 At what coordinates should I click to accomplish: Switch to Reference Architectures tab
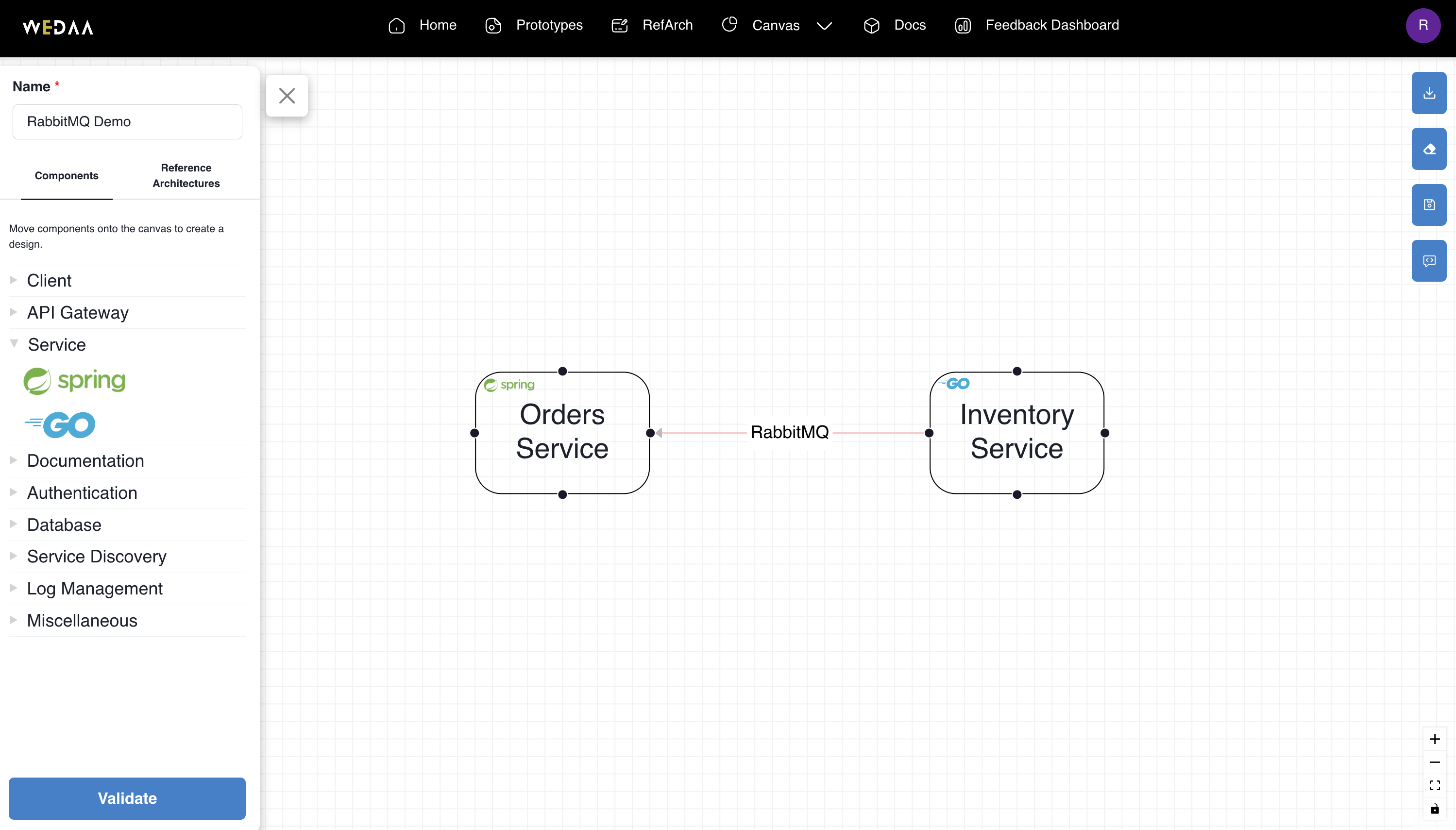click(x=186, y=176)
